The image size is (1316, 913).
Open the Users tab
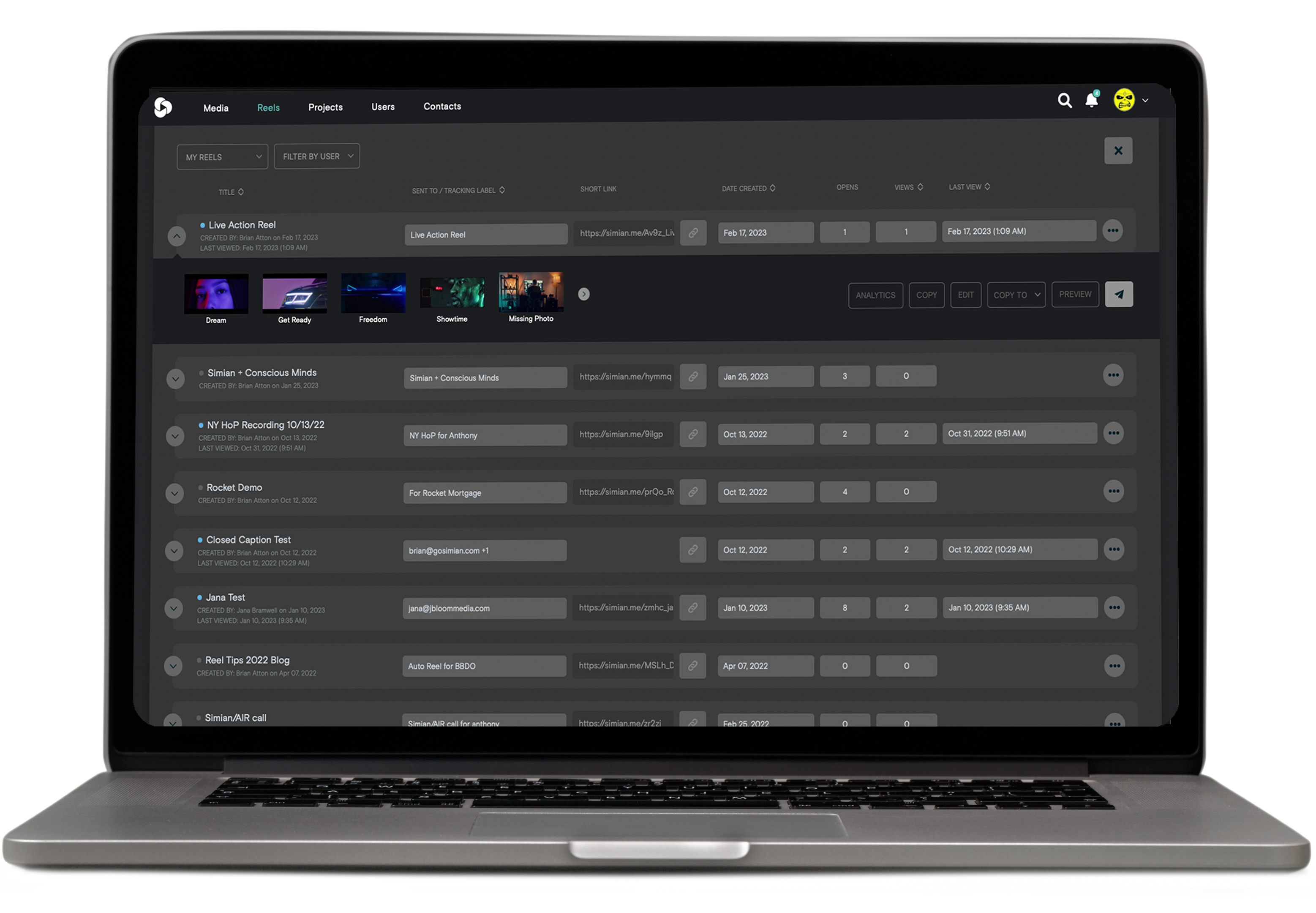383,107
